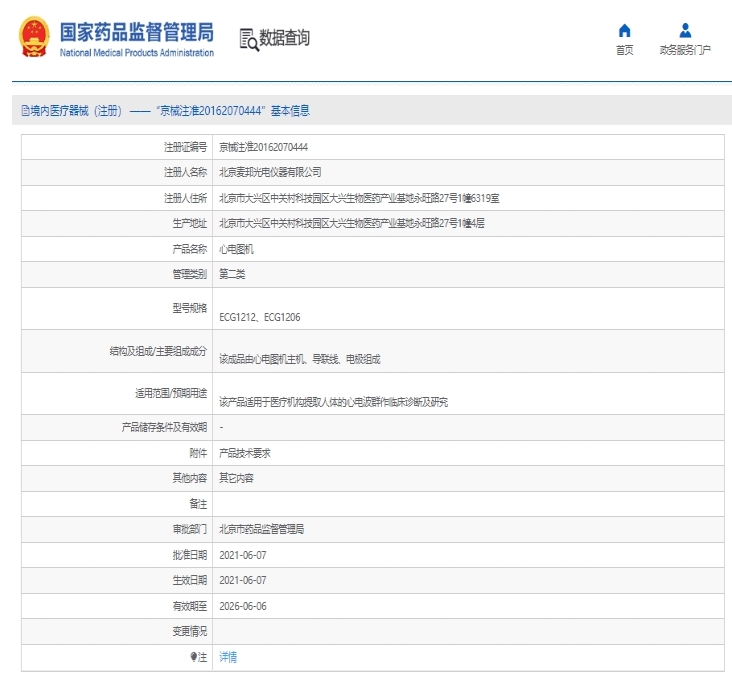
Task: Open the 首页 navigation item
Action: click(624, 50)
